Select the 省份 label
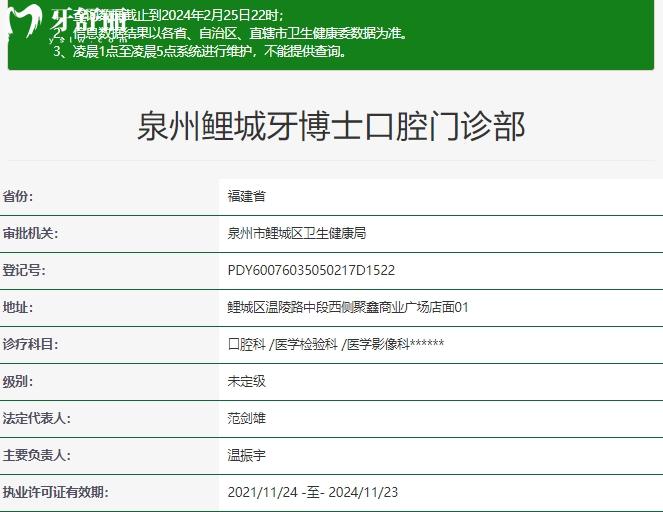Viewport: 663px width, 512px height. coord(18,197)
